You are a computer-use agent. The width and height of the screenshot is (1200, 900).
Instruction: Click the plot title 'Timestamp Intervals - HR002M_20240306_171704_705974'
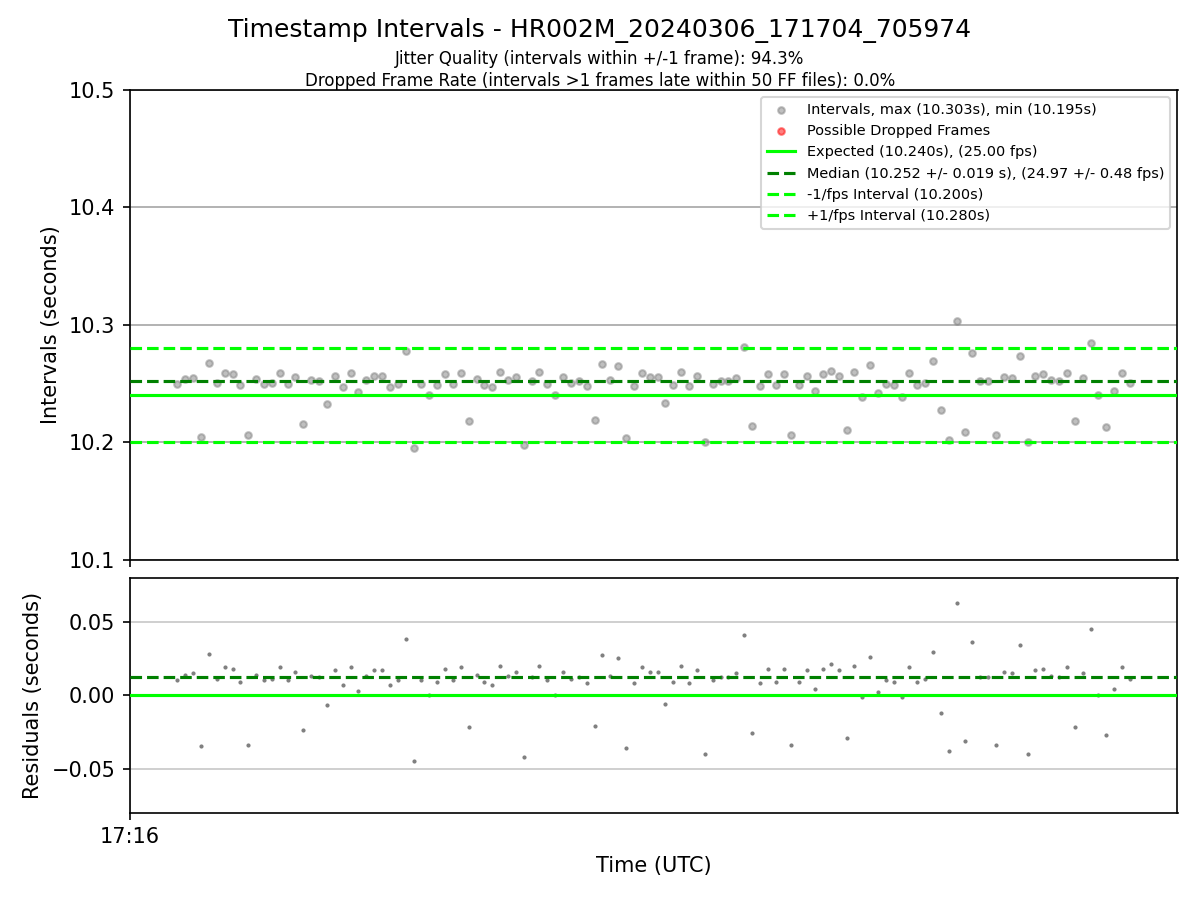pos(599,29)
